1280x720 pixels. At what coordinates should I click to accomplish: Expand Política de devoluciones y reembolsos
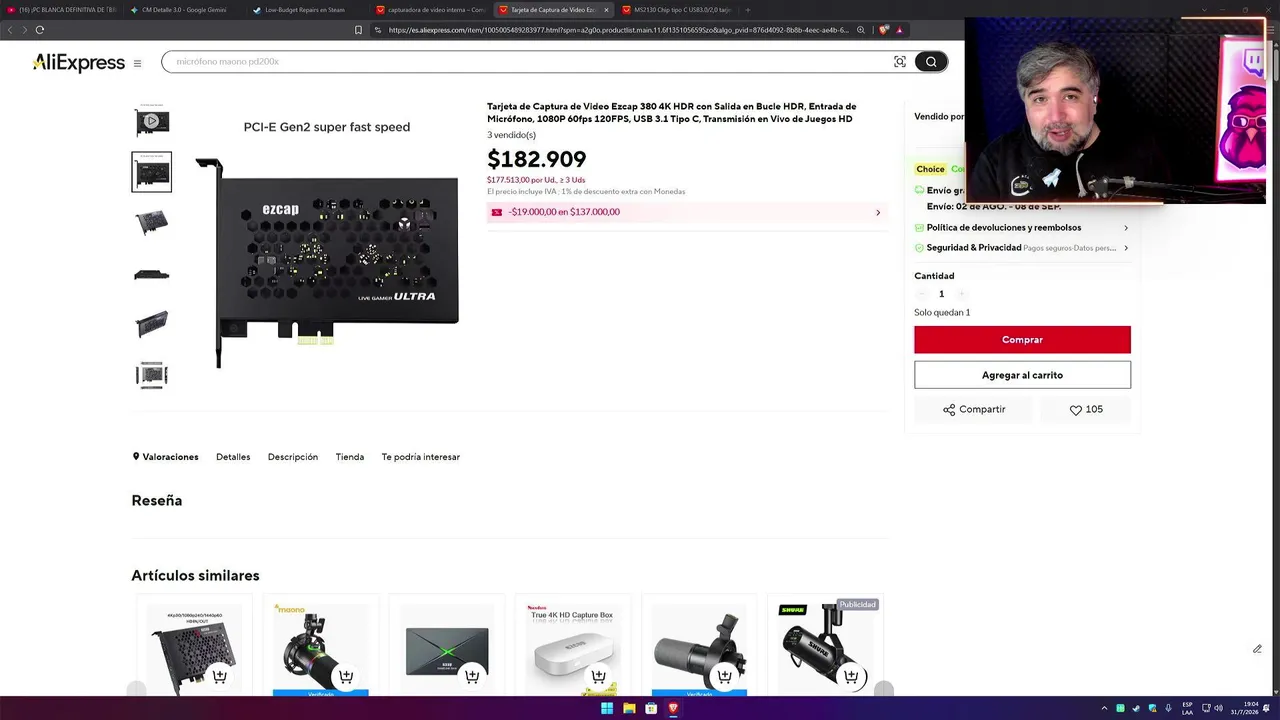tap(1022, 228)
